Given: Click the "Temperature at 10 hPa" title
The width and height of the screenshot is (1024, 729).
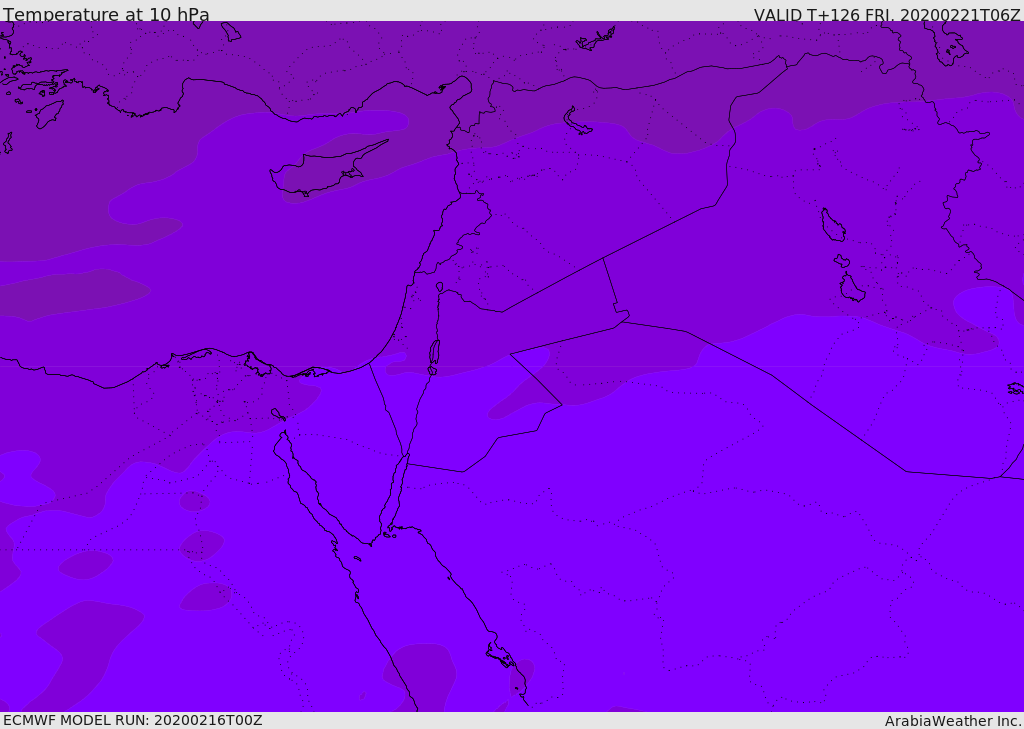Looking at the screenshot, I should (x=106, y=15).
